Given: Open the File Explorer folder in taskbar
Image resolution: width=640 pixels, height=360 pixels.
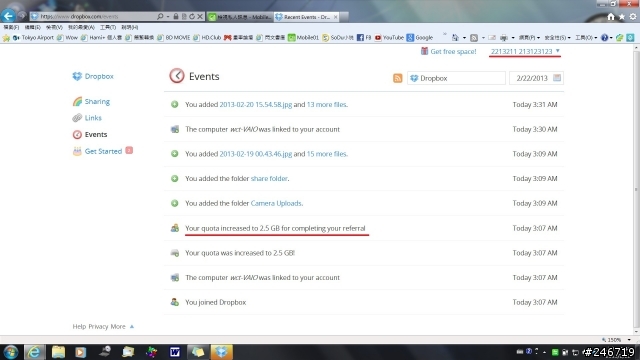Looking at the screenshot, I should [x=58, y=352].
